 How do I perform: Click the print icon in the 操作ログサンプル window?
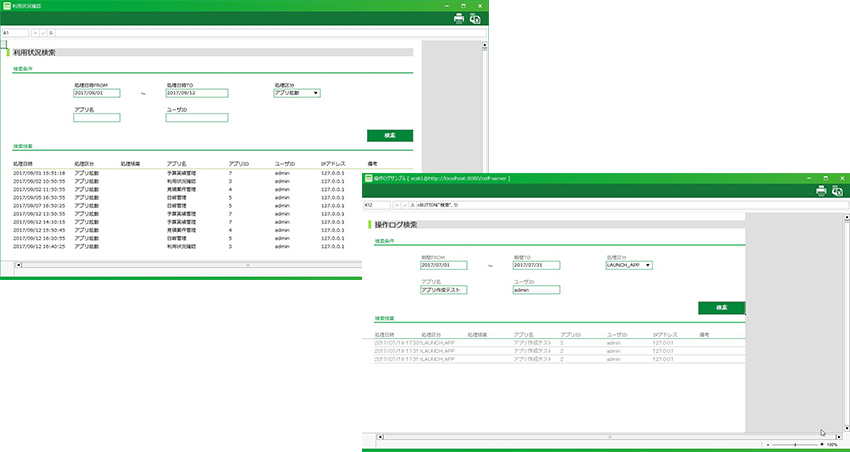(x=821, y=190)
